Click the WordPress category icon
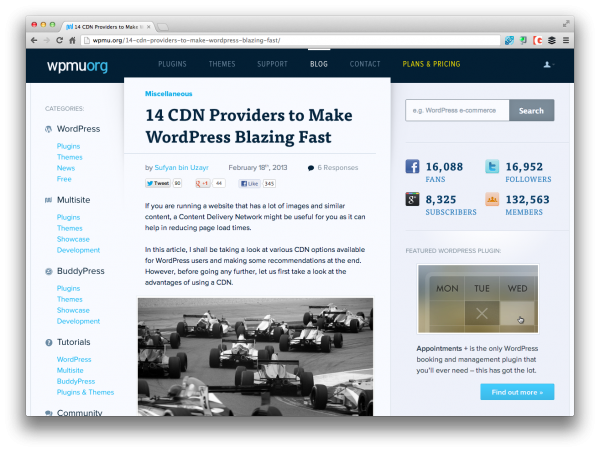Image resolution: width=600 pixels, height=452 pixels. 48,129
